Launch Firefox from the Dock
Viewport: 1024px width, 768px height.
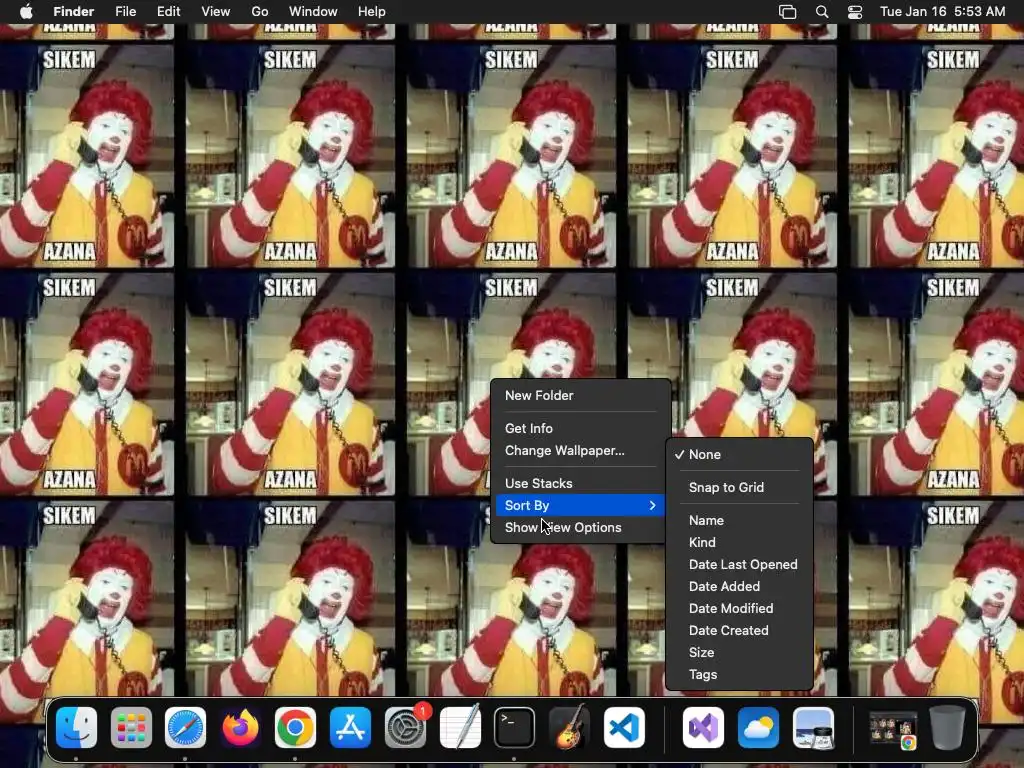tap(240, 728)
